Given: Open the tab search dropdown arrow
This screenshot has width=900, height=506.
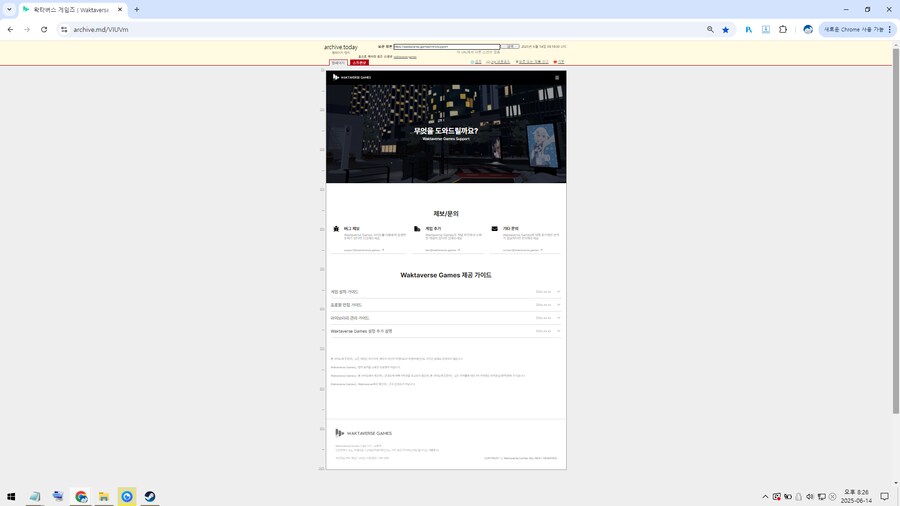Looking at the screenshot, I should [x=9, y=9].
